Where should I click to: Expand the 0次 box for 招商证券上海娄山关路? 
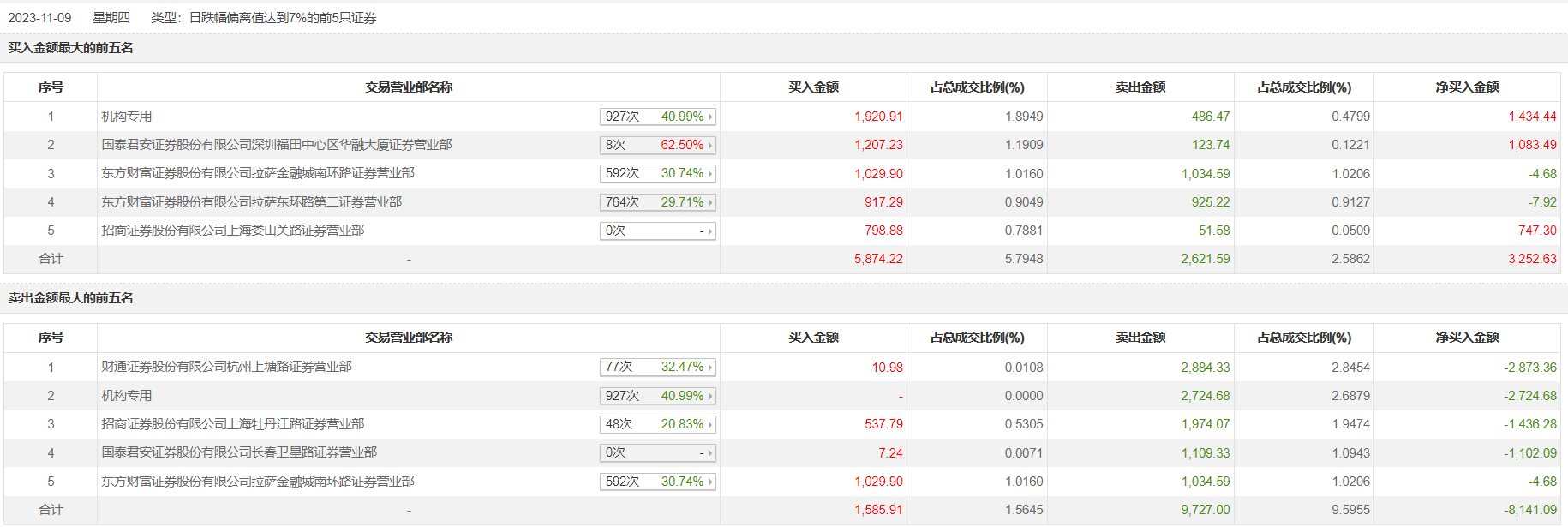(709, 231)
